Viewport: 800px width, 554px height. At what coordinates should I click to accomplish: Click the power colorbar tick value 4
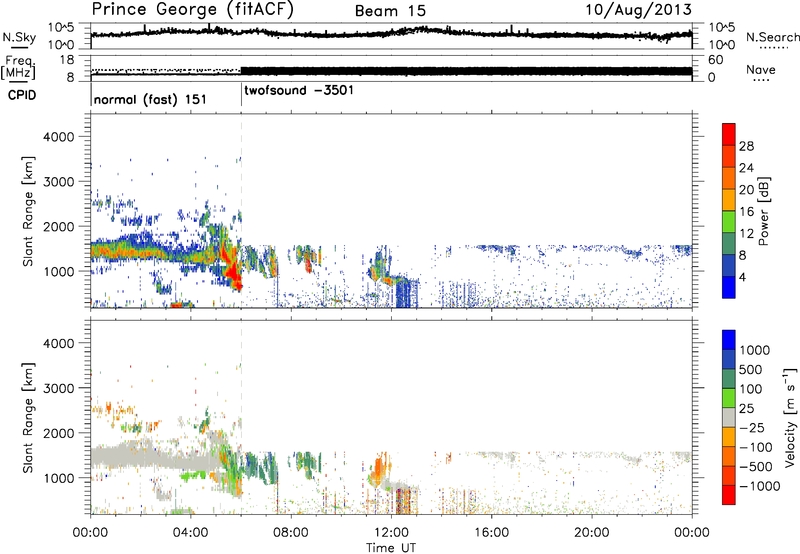tap(742, 277)
